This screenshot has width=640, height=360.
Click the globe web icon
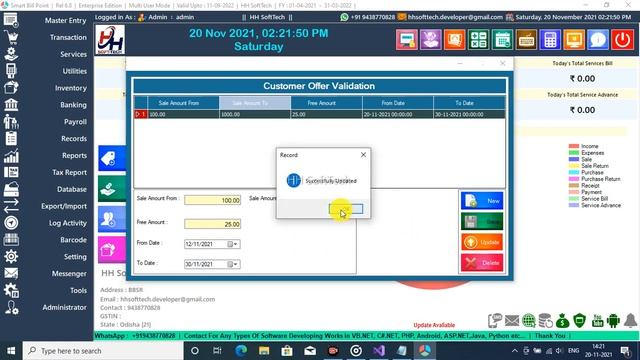[529, 321]
